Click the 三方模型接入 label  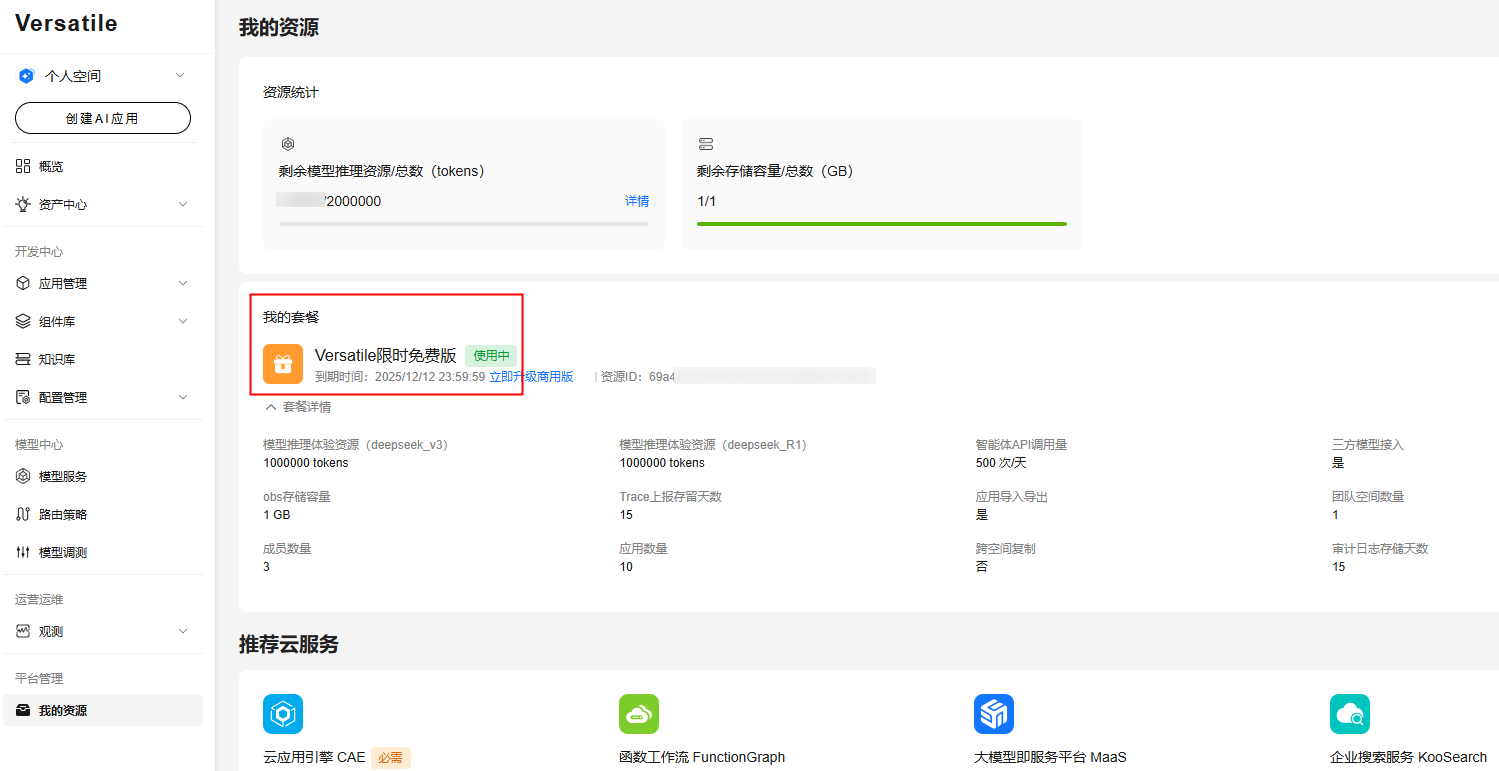tap(1368, 445)
